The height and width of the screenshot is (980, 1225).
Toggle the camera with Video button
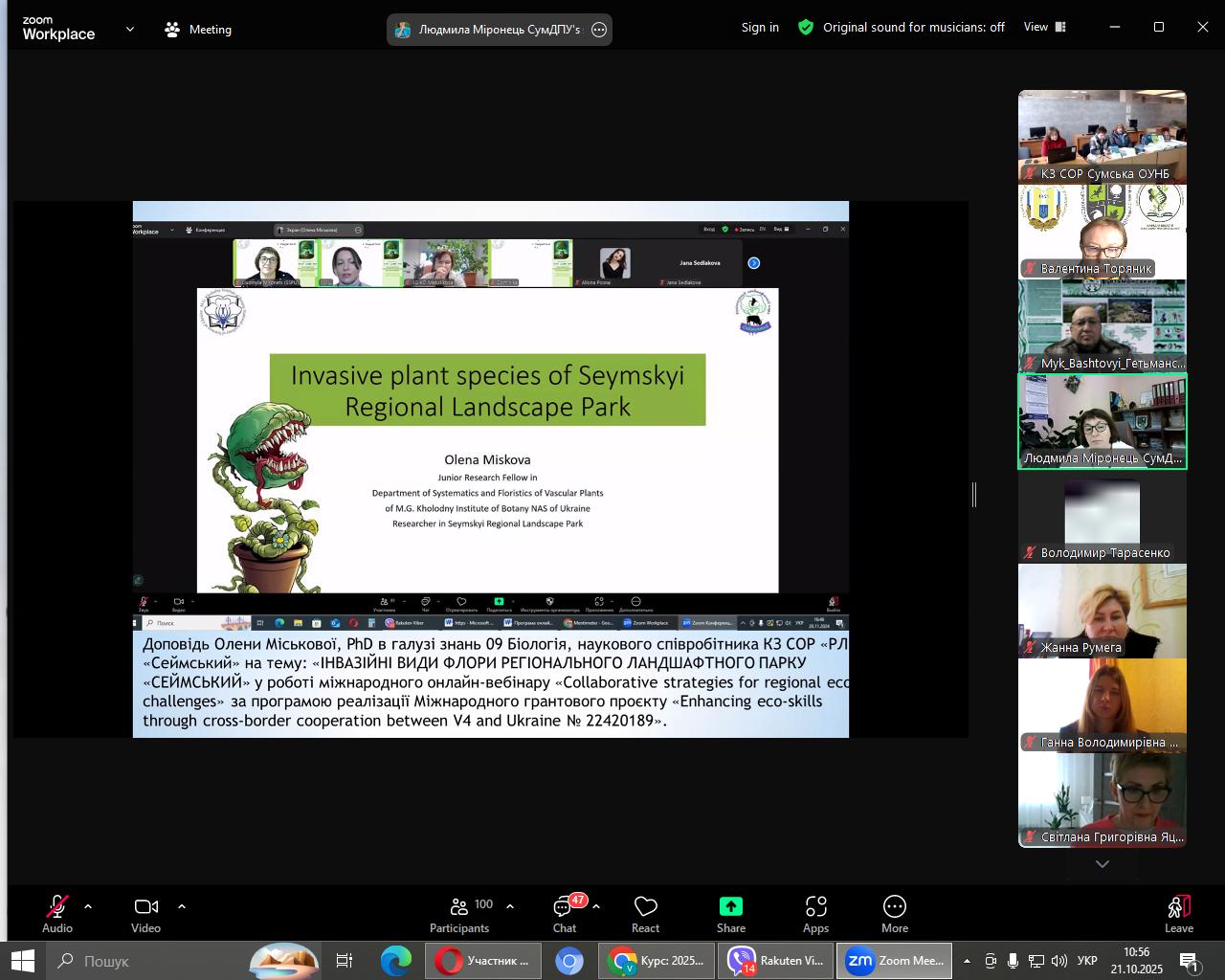[x=145, y=914]
